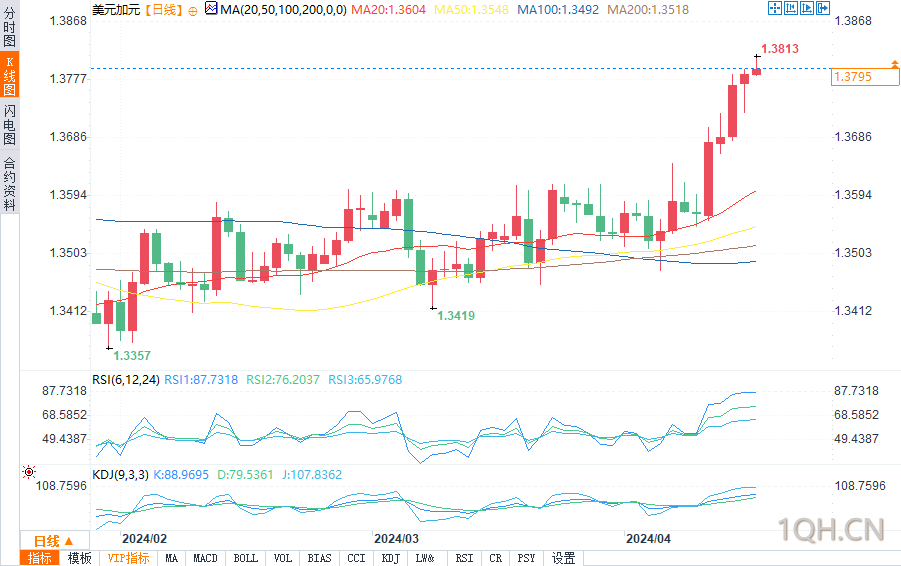Click the chart-type icon beside MA(20,50,100,200,0,0)
The image size is (901, 566).
211,8
